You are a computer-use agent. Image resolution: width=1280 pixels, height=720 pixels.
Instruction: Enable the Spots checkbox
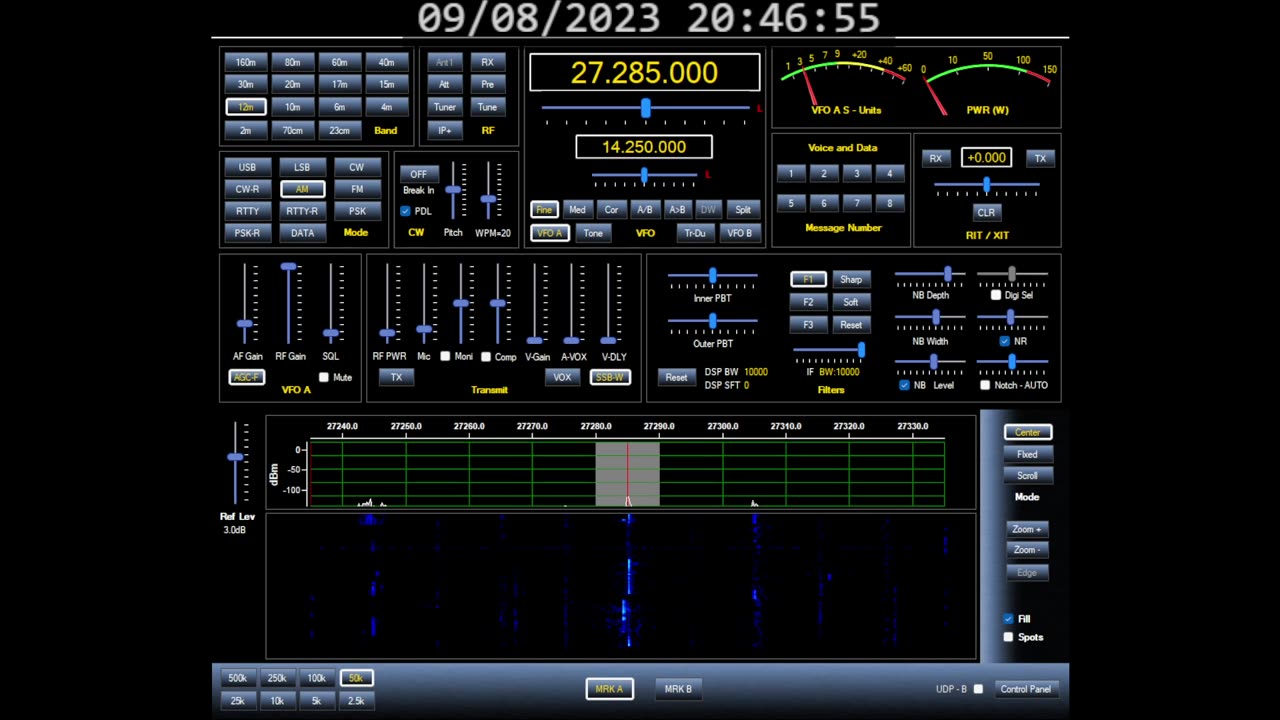click(x=1008, y=637)
